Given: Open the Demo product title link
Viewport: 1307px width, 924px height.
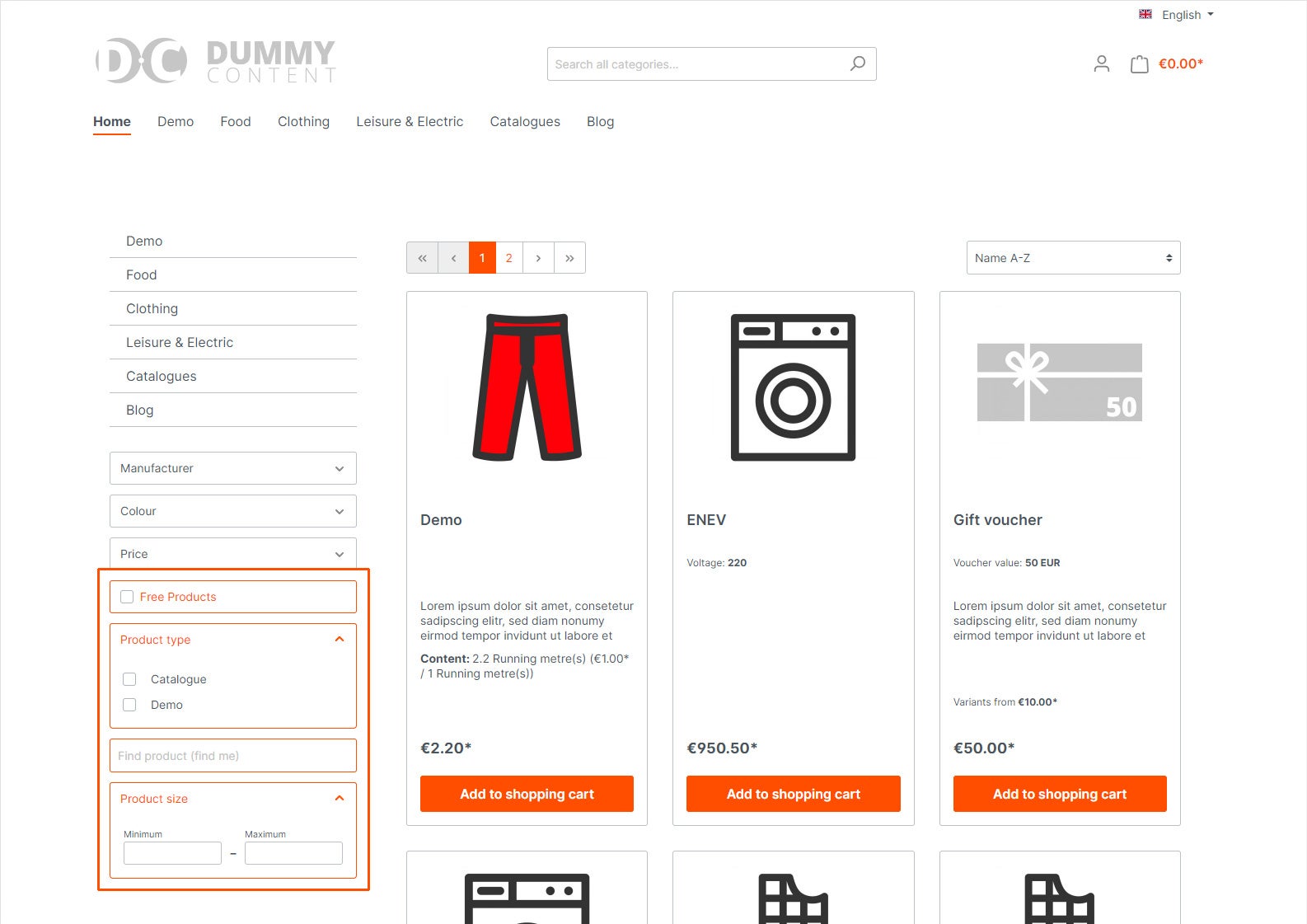Looking at the screenshot, I should click(x=441, y=520).
